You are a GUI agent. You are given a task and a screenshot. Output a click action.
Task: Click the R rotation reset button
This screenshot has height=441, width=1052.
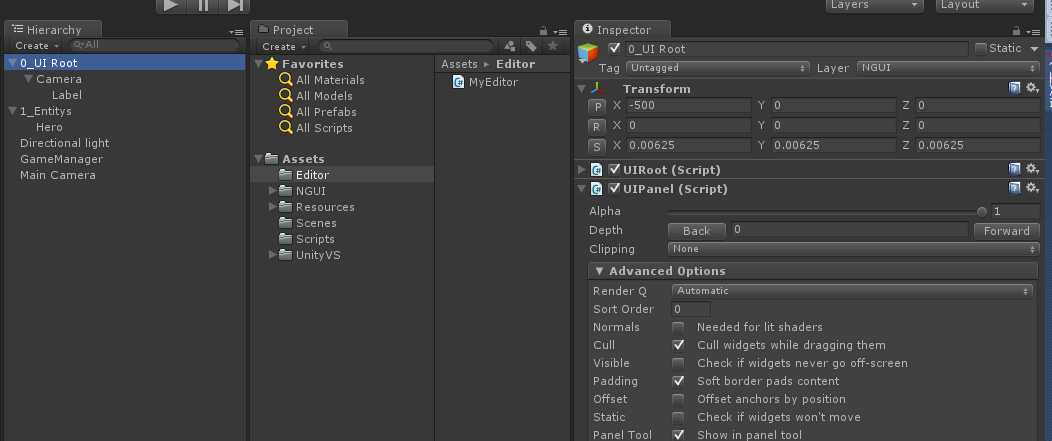[596, 126]
